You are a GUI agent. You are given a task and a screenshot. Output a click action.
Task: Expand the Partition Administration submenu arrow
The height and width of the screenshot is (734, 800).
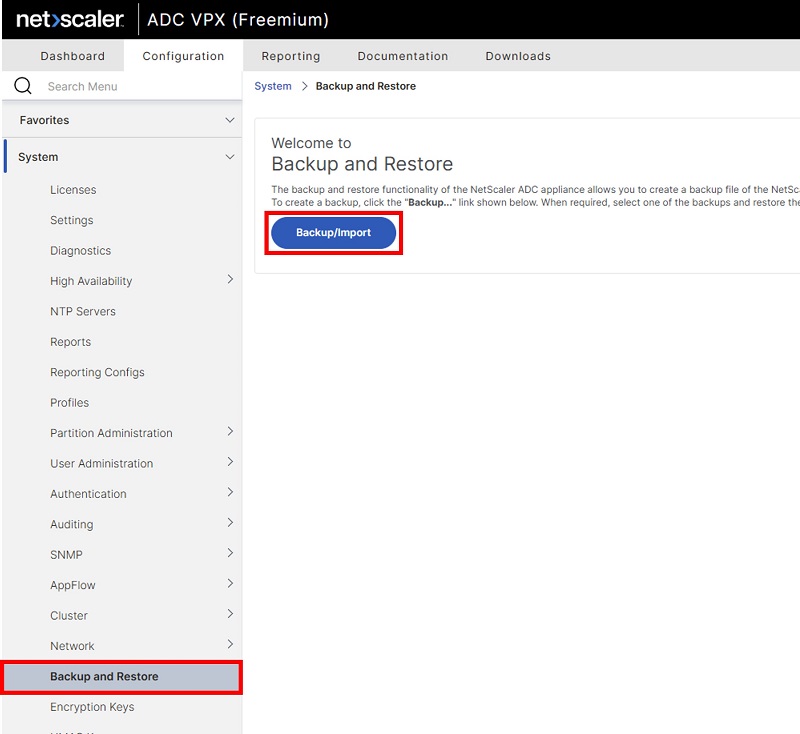point(230,432)
